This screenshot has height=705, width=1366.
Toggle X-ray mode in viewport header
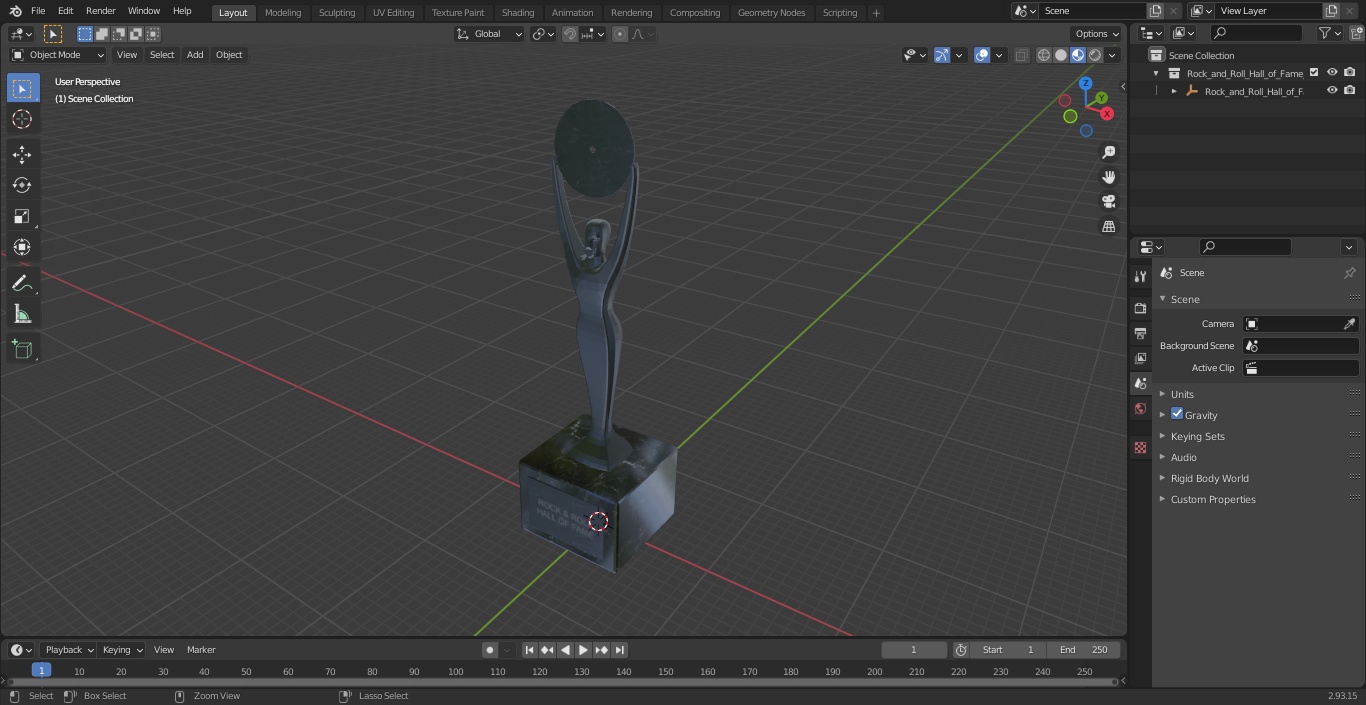pyautogui.click(x=1021, y=55)
